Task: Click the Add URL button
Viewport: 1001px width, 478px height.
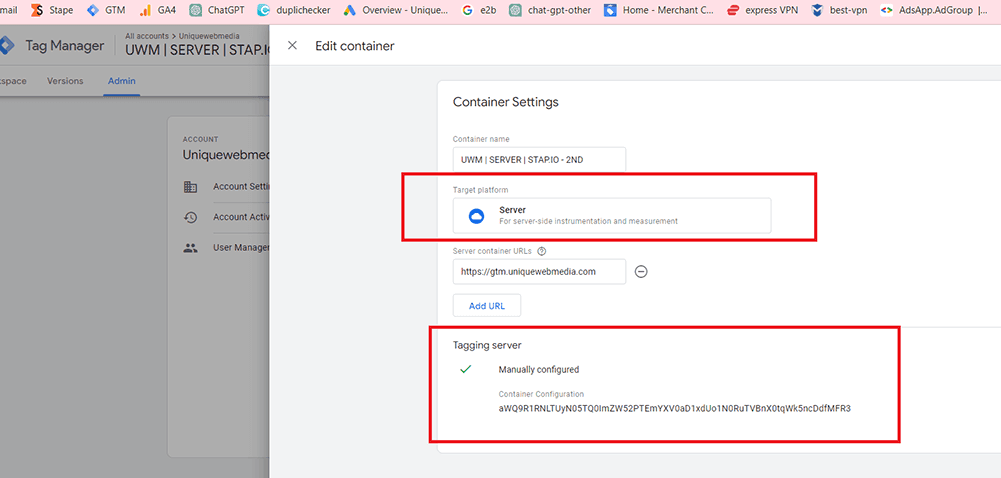Action: (487, 305)
